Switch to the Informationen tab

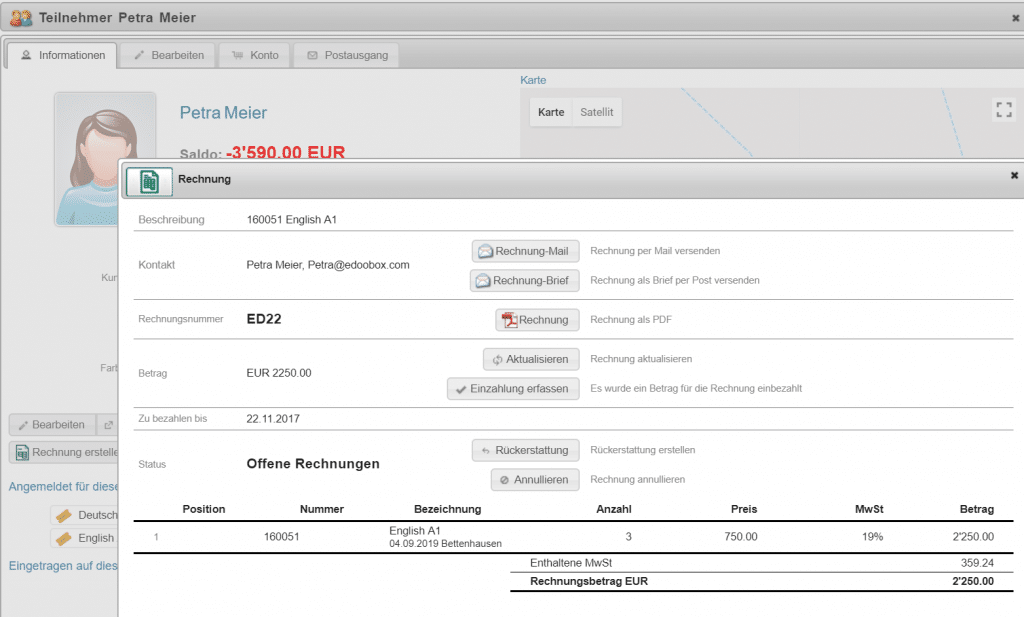coord(63,55)
